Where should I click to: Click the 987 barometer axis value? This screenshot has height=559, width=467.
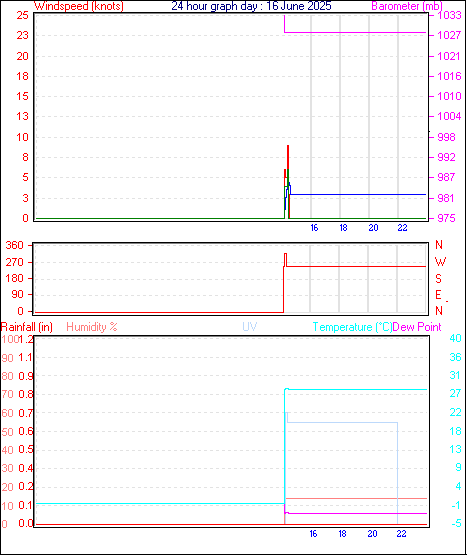(x=446, y=177)
